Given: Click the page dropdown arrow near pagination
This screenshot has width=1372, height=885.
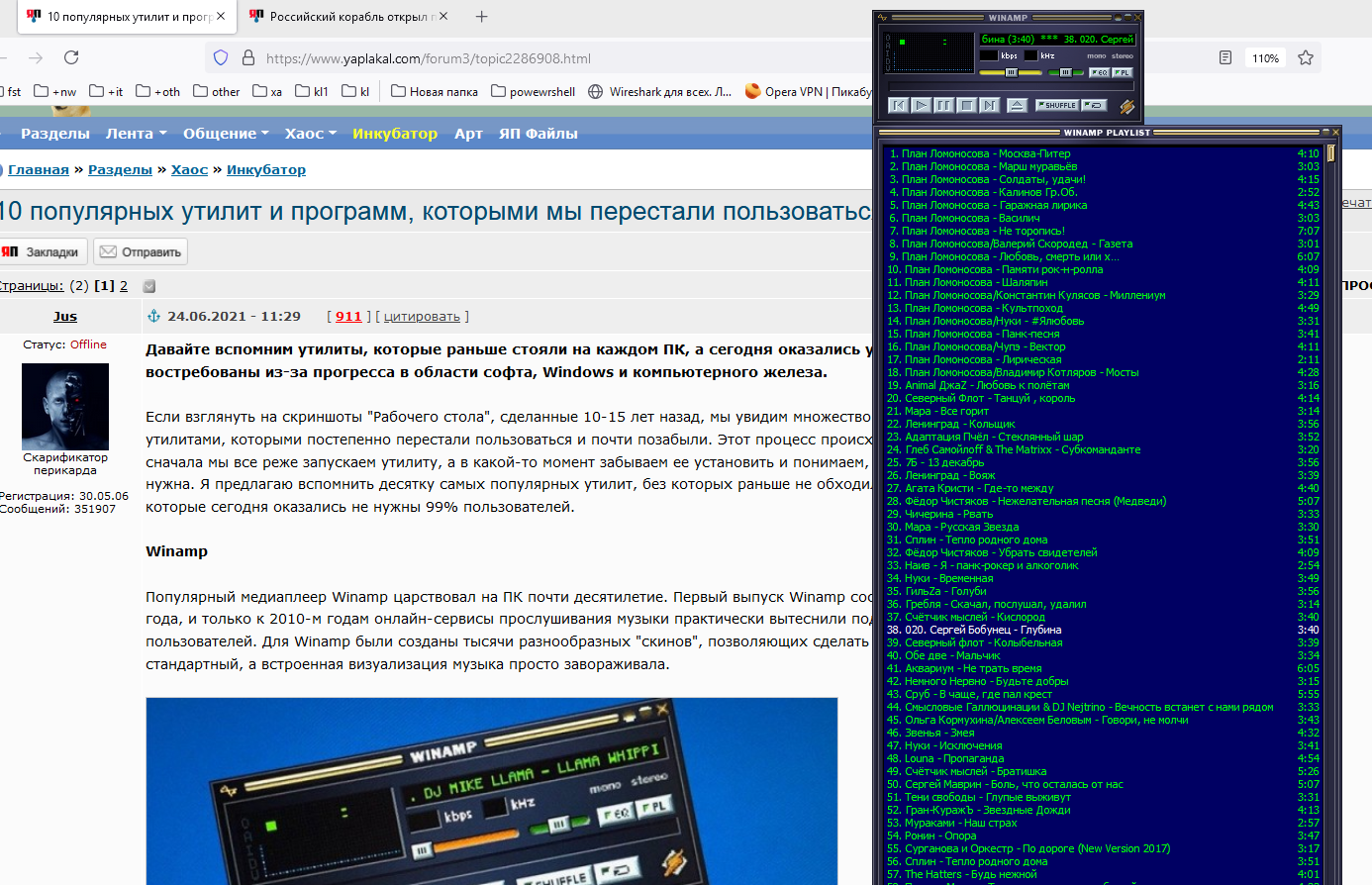Looking at the screenshot, I should [149, 286].
